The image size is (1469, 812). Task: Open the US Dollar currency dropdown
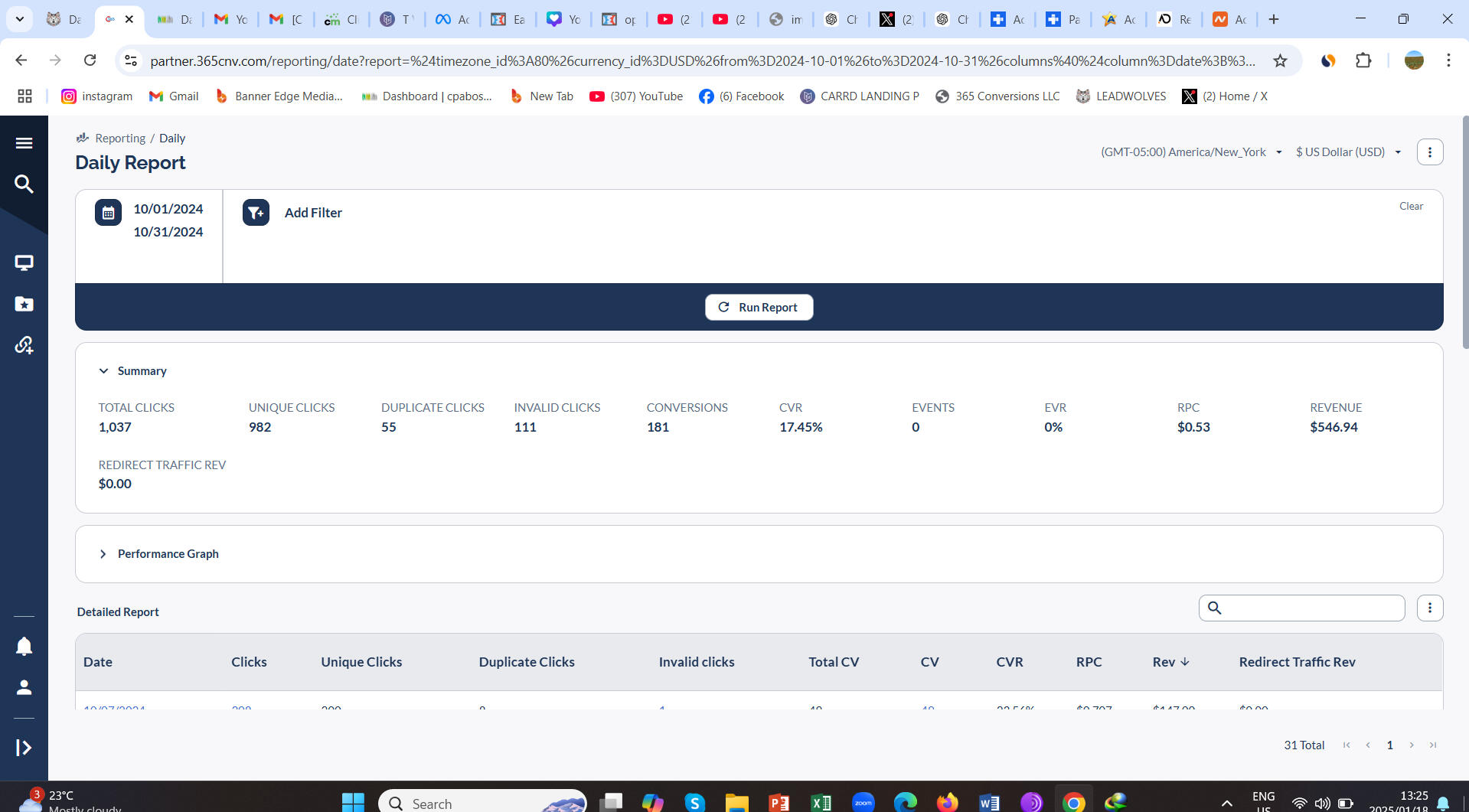[1348, 152]
